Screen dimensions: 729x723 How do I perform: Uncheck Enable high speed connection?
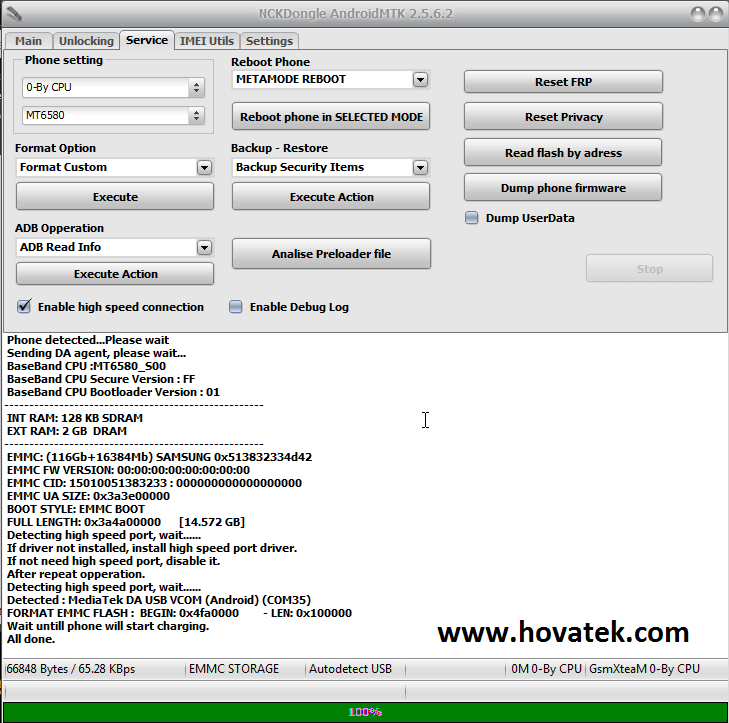click(24, 306)
